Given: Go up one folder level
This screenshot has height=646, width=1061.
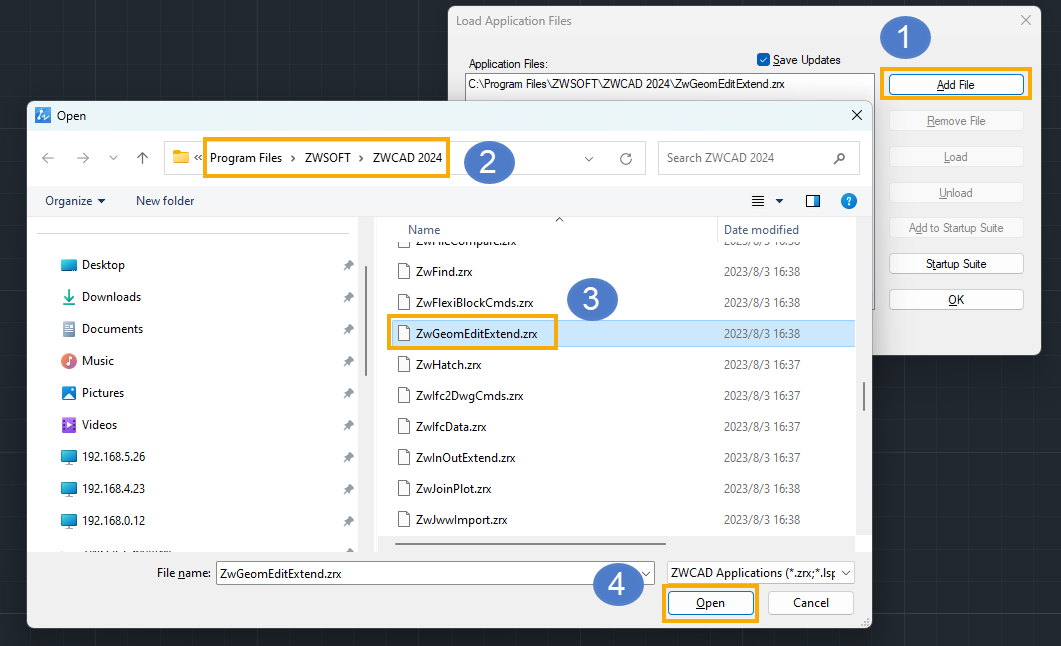Looking at the screenshot, I should coord(142,158).
